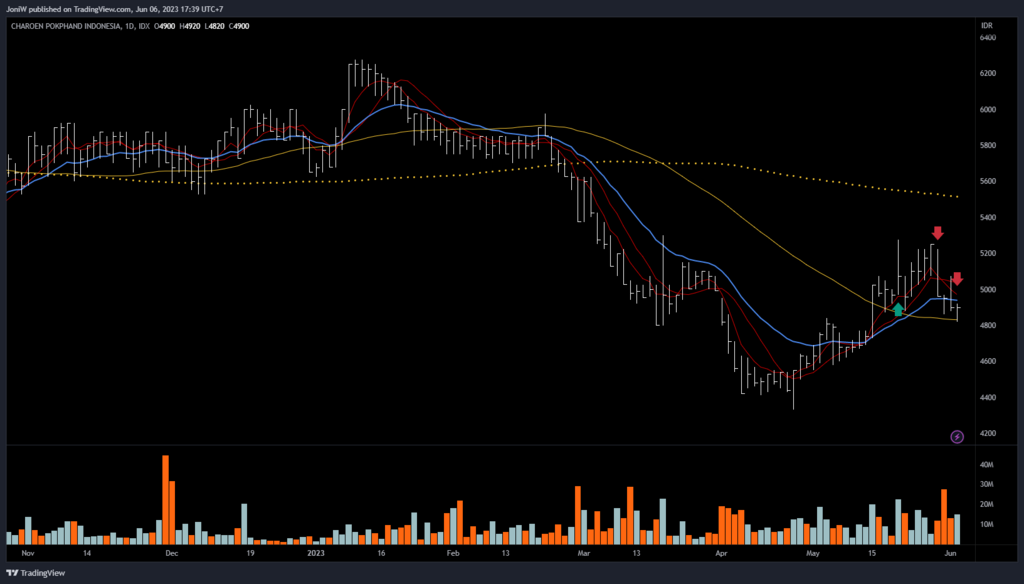This screenshot has height=584, width=1024.
Task: Select the Mar label on the time axis
Action: (585, 552)
